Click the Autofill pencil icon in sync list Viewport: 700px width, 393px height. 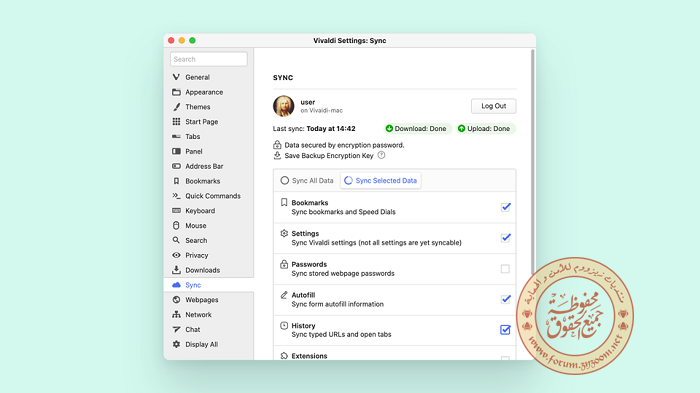284,295
